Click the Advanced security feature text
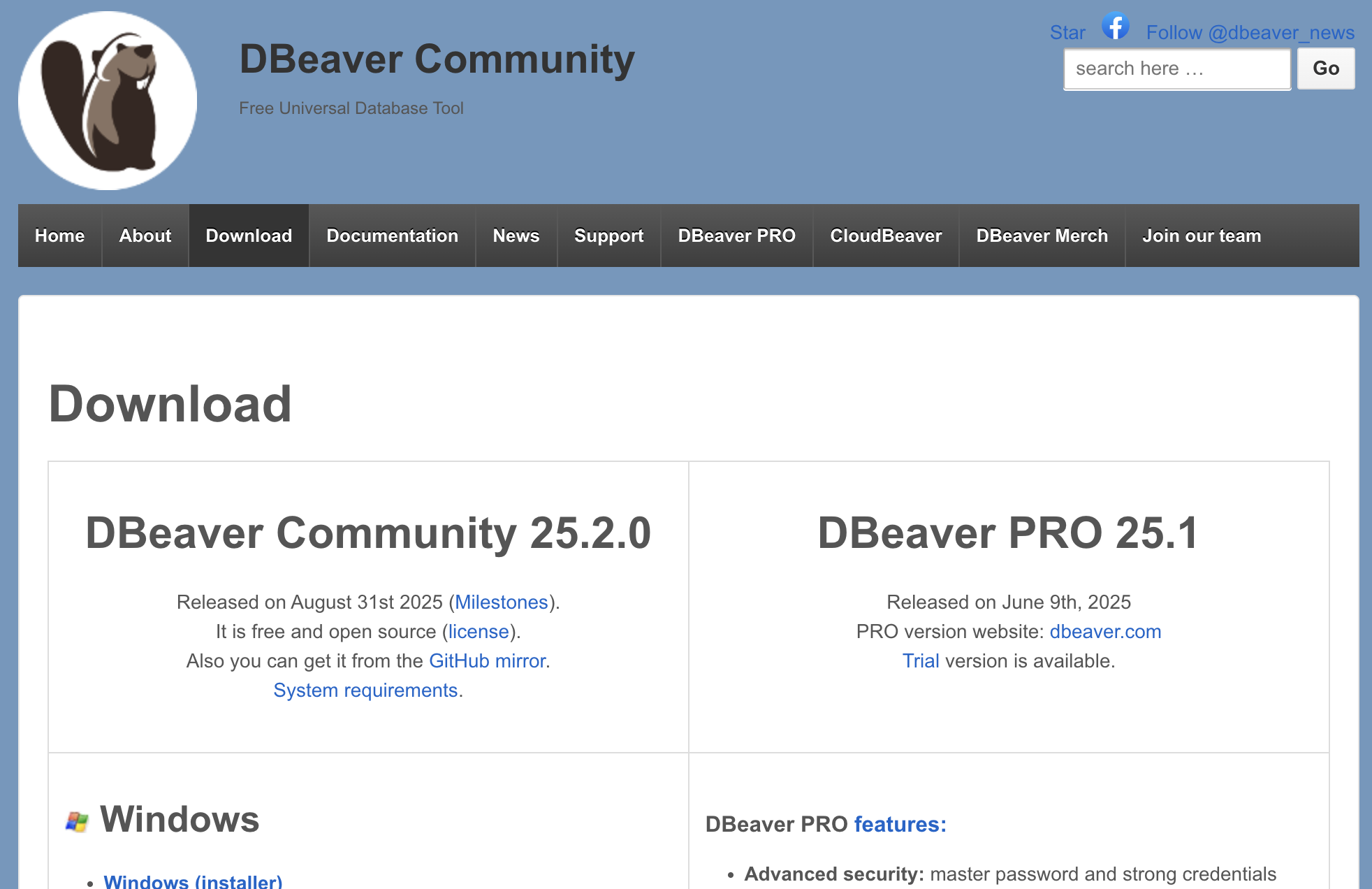 click(x=835, y=874)
